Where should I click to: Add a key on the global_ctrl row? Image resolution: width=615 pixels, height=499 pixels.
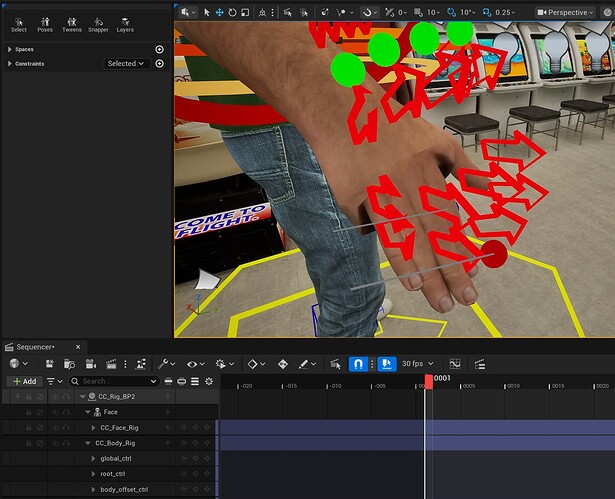195,458
